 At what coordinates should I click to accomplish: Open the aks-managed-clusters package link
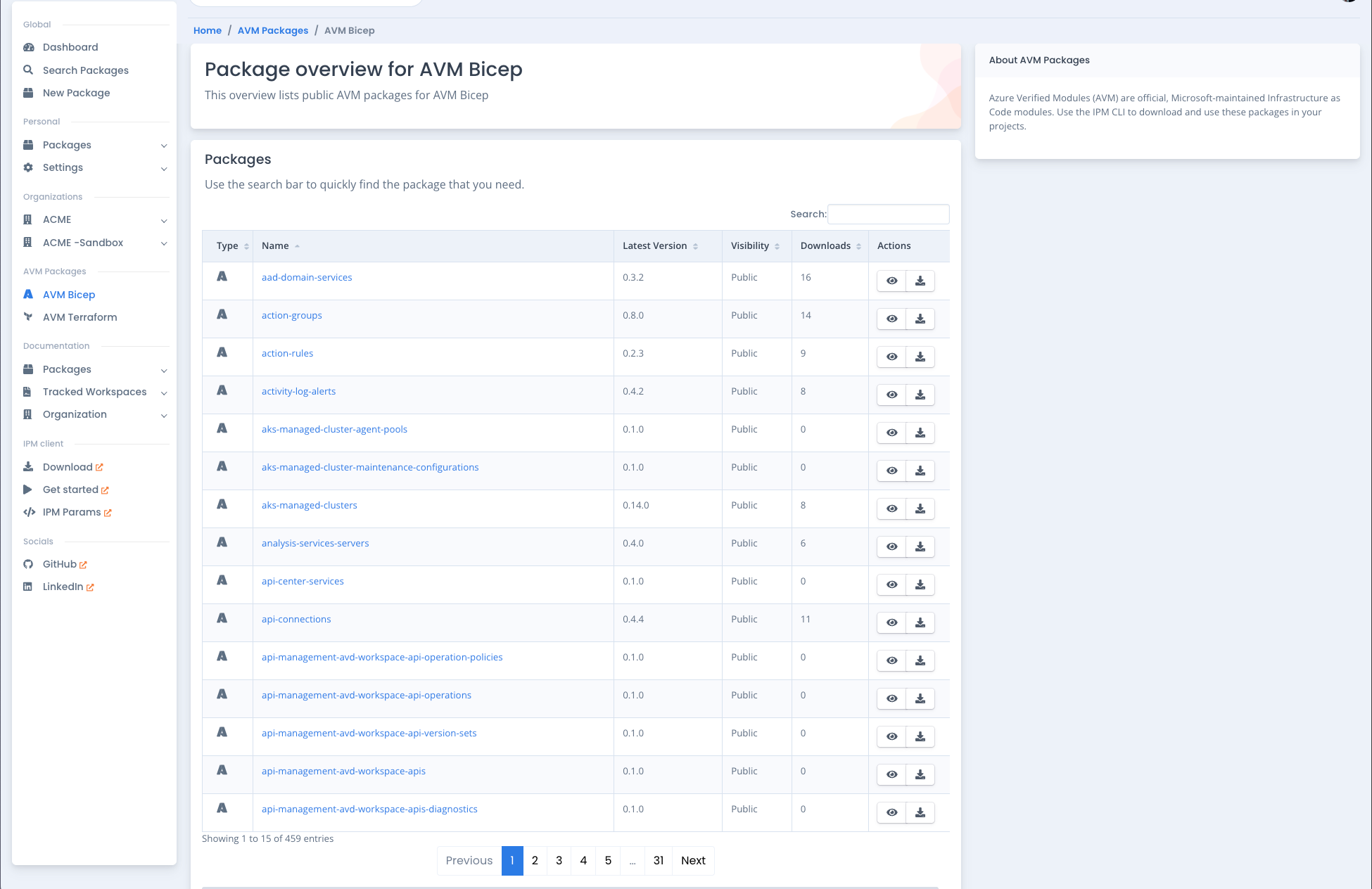310,505
